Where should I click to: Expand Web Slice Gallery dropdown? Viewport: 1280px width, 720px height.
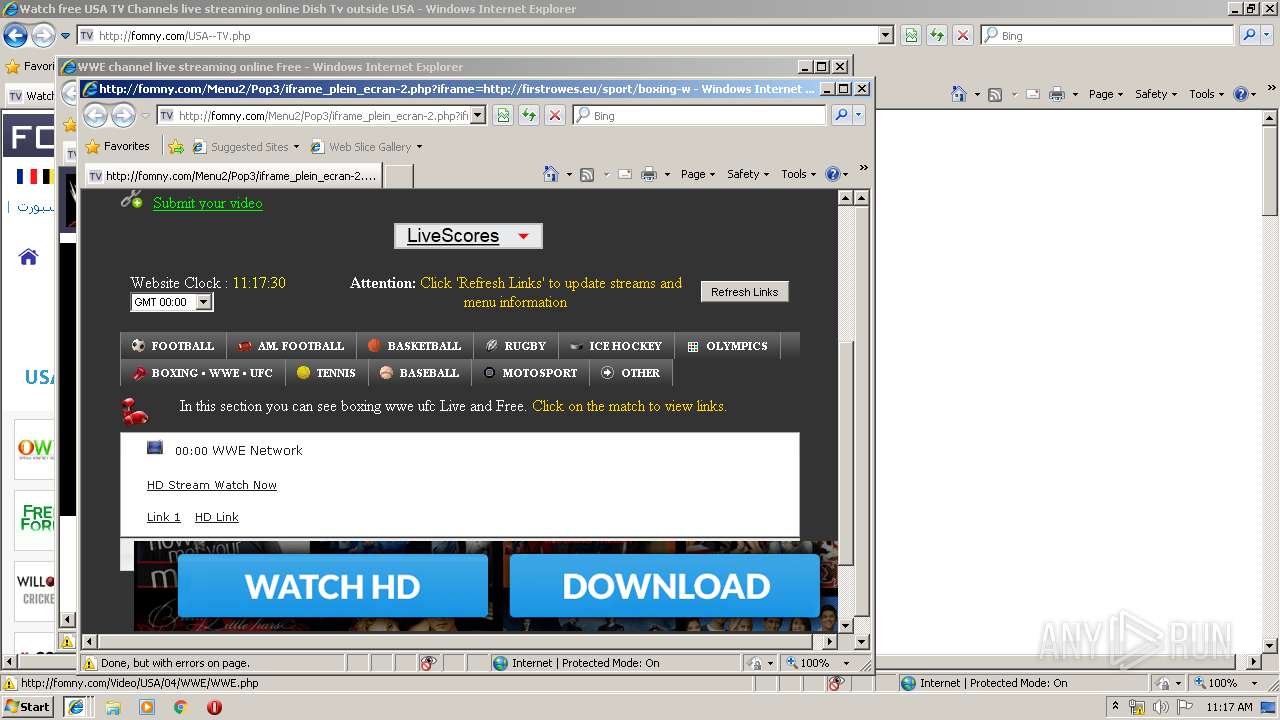click(x=419, y=147)
